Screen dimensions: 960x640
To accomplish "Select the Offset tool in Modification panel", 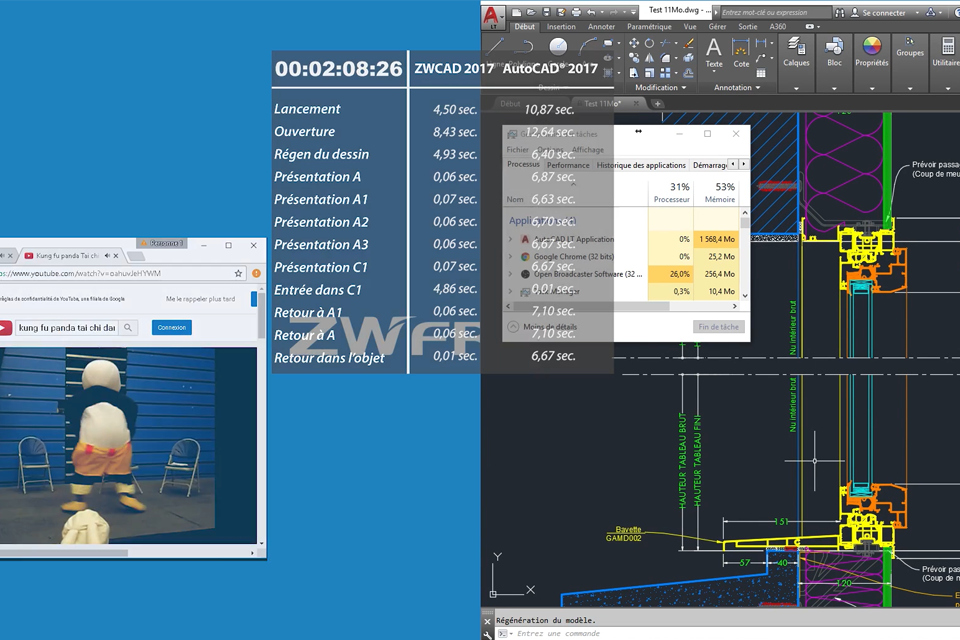I will coord(688,73).
